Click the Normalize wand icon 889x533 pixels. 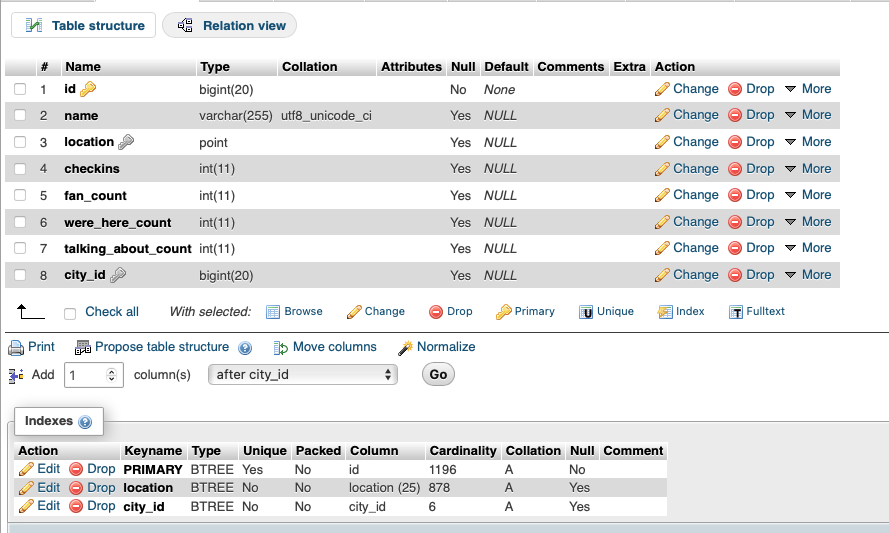tap(405, 348)
